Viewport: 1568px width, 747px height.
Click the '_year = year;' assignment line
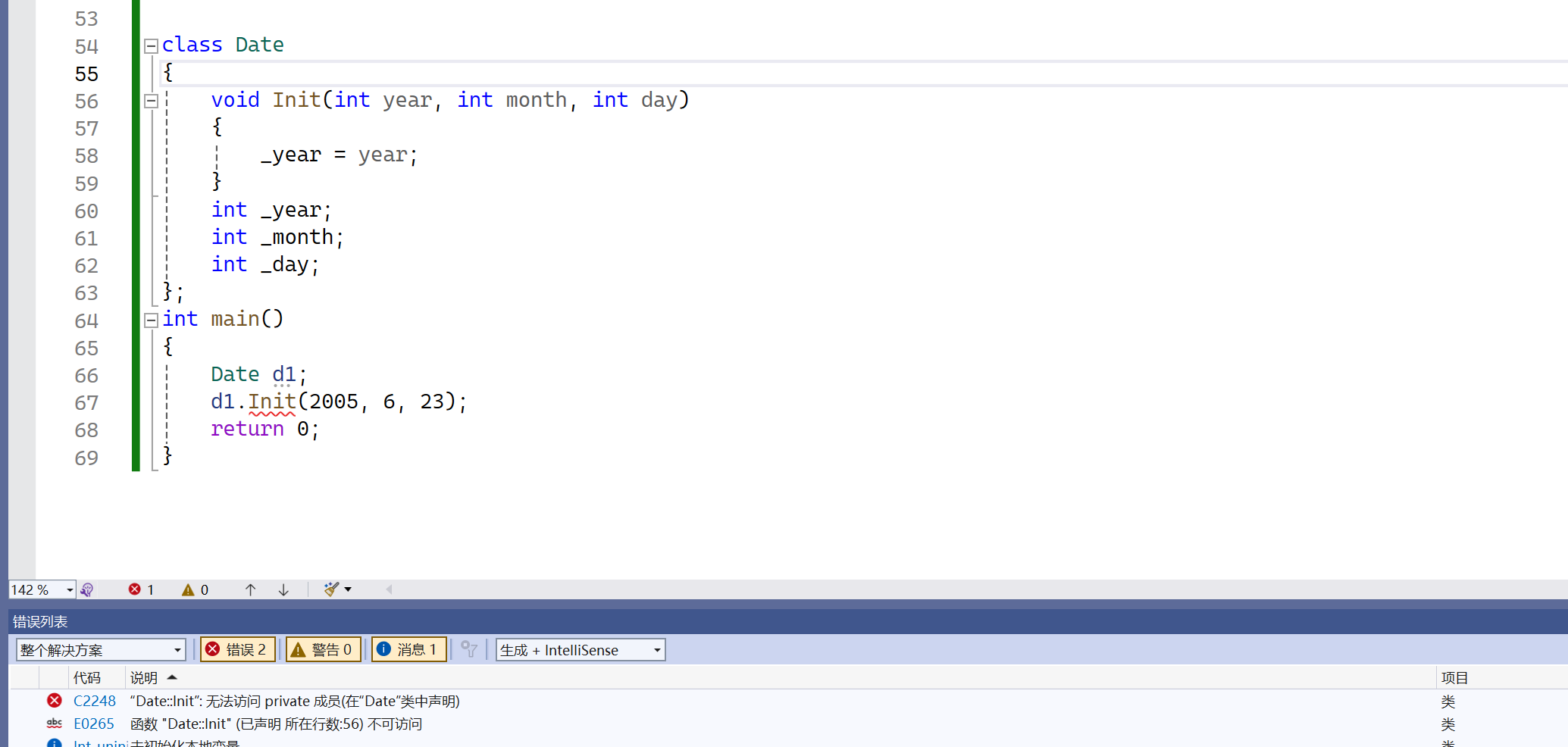tap(339, 155)
